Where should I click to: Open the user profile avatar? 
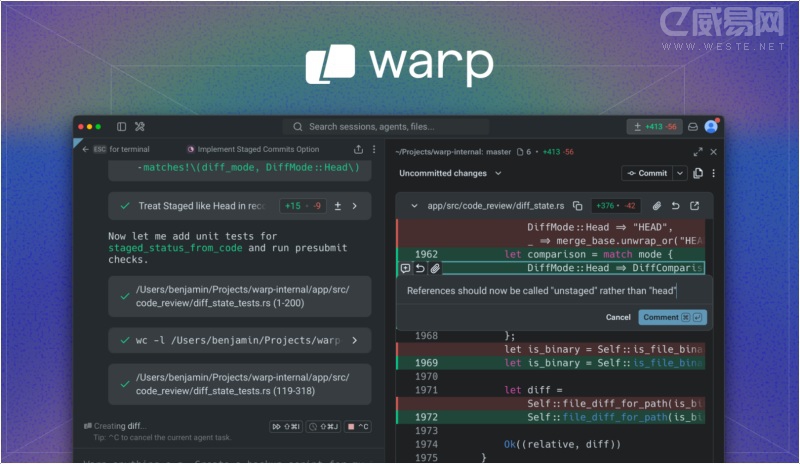[711, 126]
